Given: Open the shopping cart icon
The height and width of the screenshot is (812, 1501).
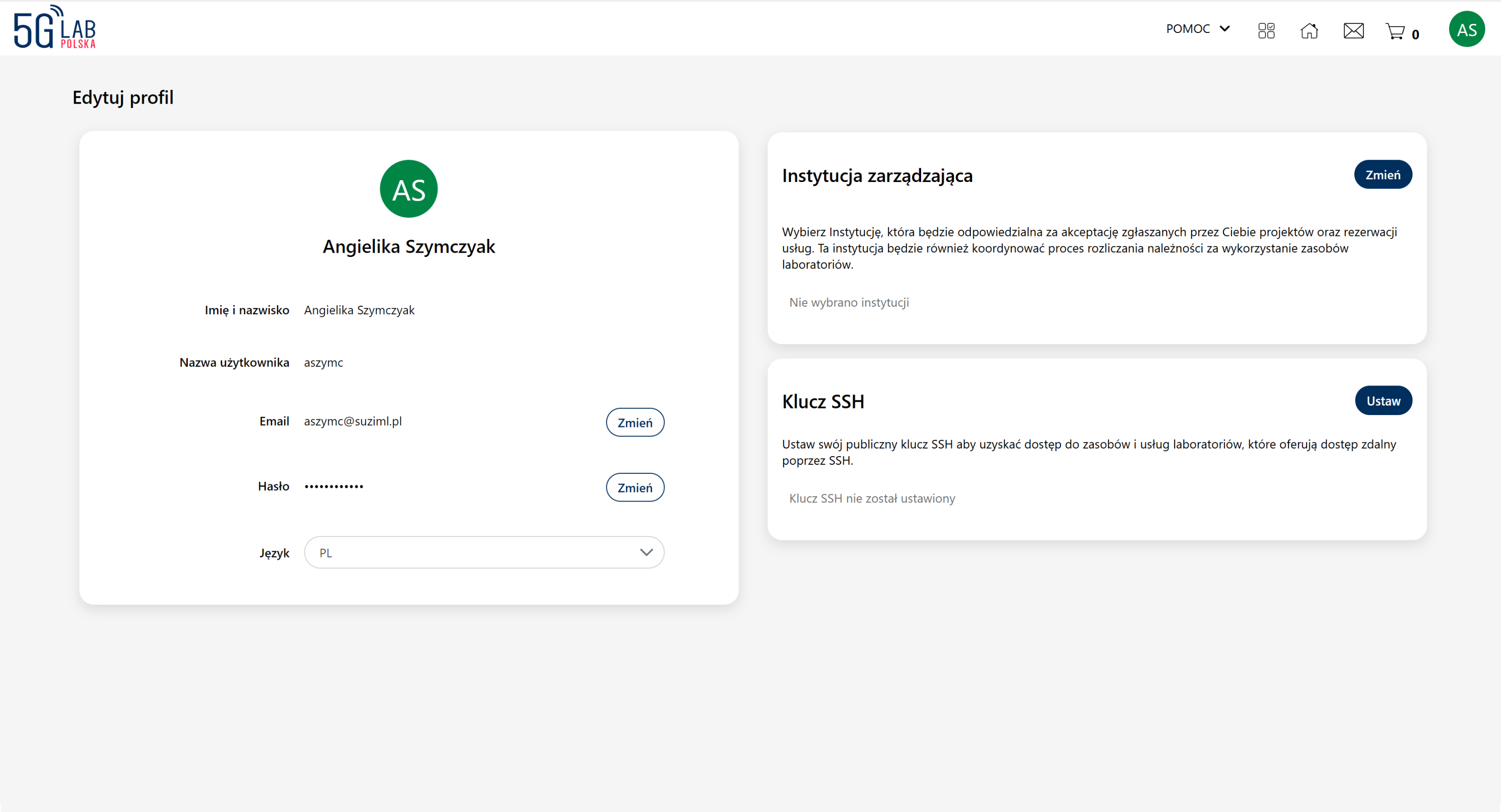Looking at the screenshot, I should click(1395, 31).
